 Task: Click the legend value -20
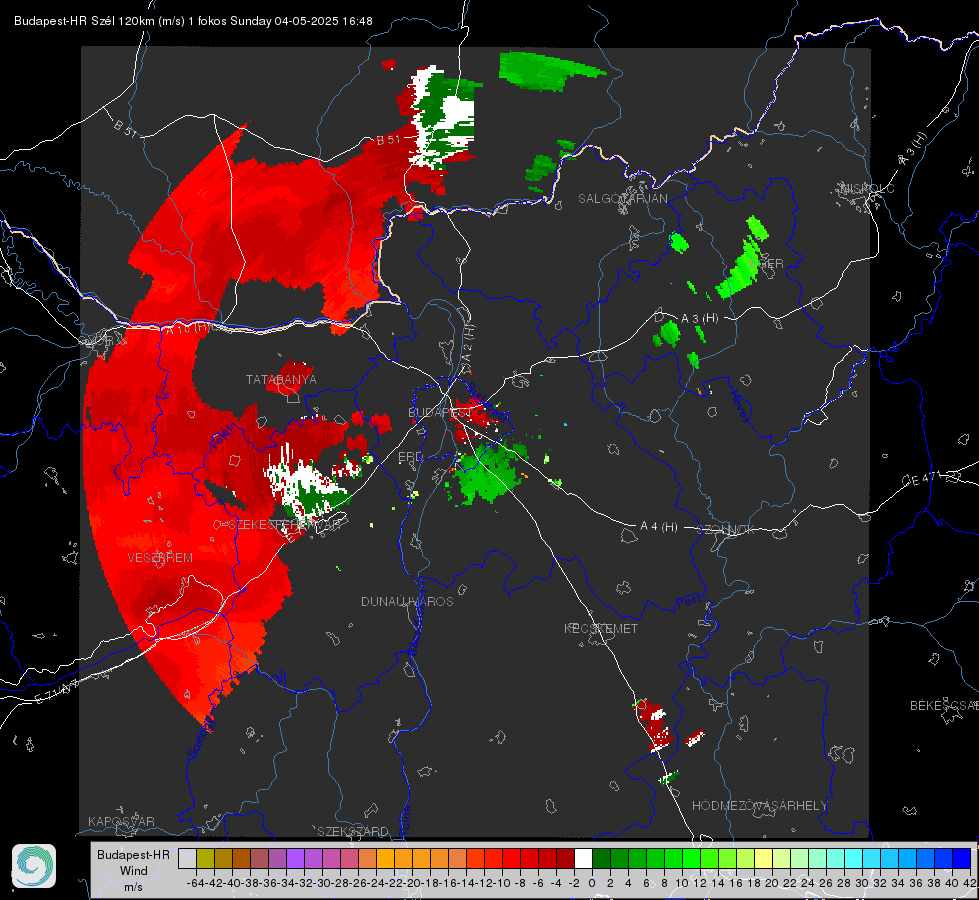click(x=413, y=883)
